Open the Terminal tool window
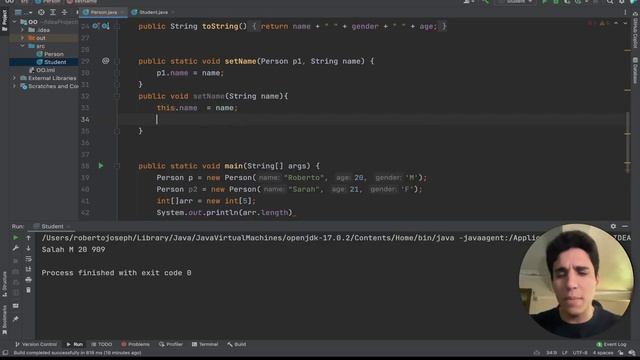This screenshot has height=360, width=640. 205,344
